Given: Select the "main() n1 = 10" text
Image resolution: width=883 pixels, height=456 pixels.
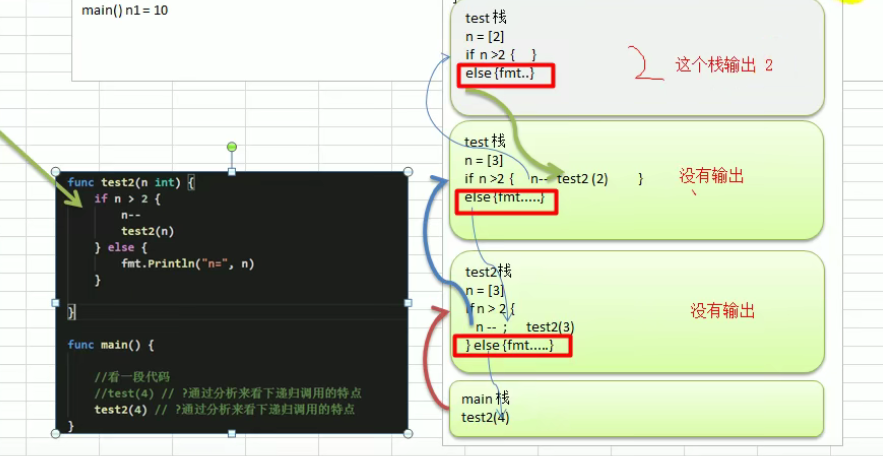Looking at the screenshot, I should [x=124, y=10].
